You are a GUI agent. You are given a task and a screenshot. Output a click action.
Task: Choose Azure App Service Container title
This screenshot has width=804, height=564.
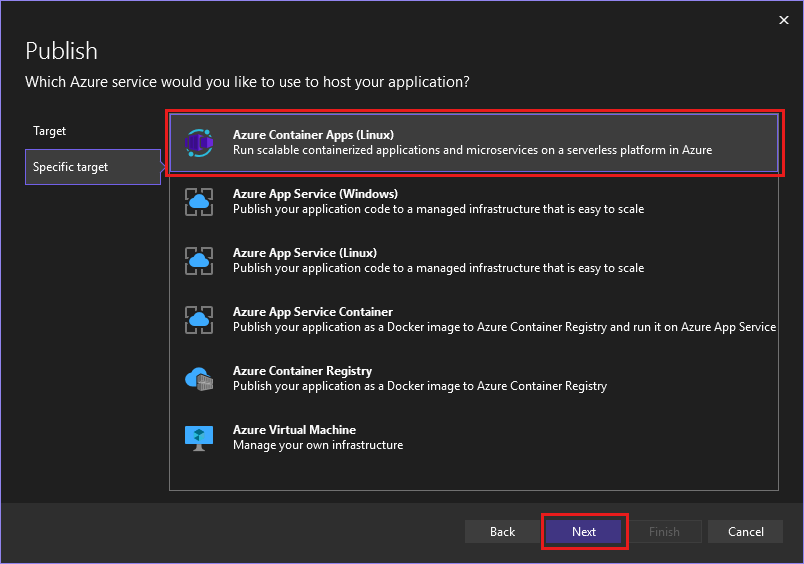click(x=313, y=312)
